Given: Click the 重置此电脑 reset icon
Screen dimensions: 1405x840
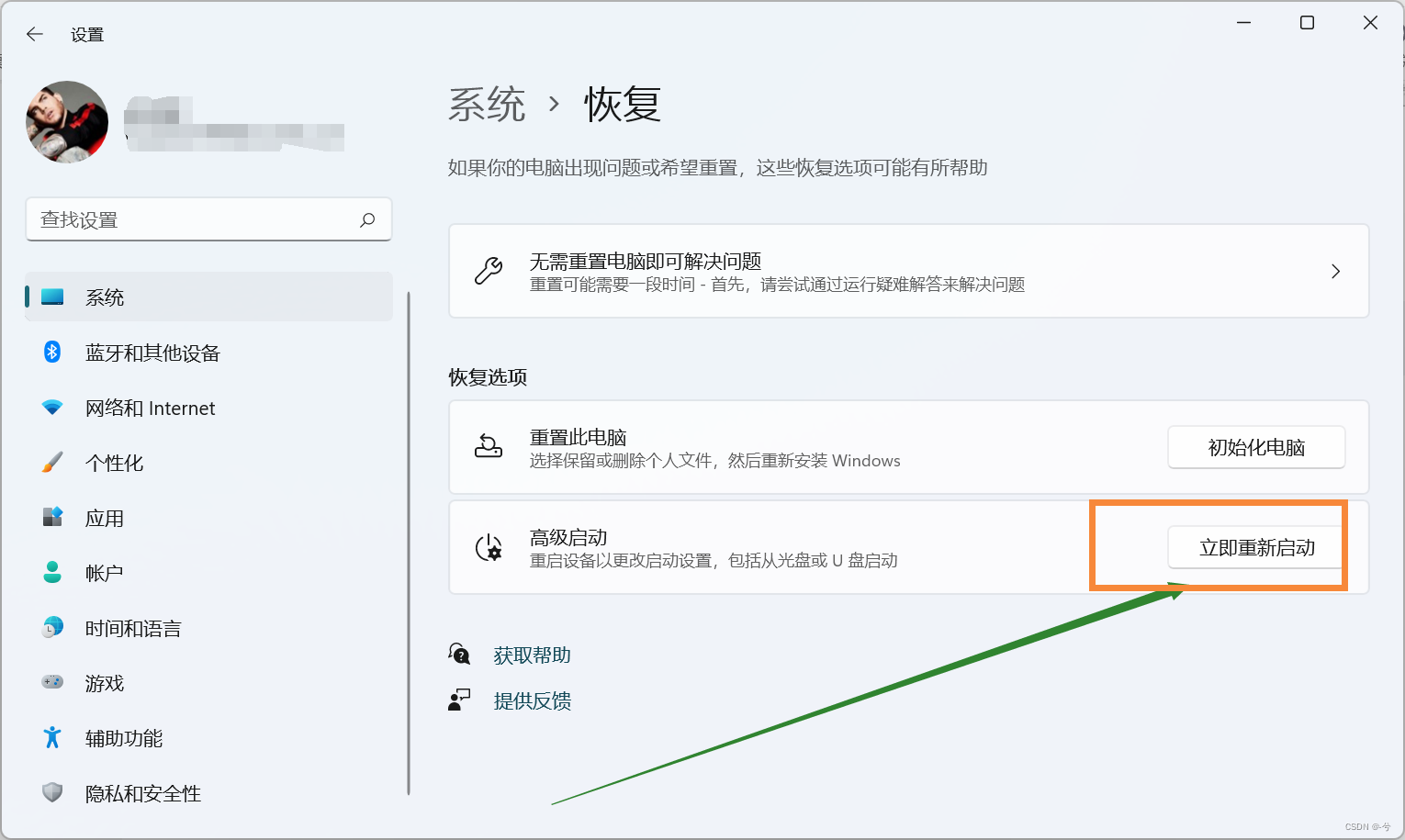Looking at the screenshot, I should (x=489, y=446).
